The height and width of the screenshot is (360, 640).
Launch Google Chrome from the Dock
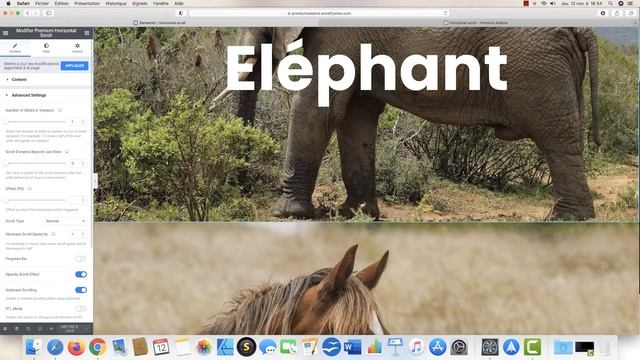98,347
